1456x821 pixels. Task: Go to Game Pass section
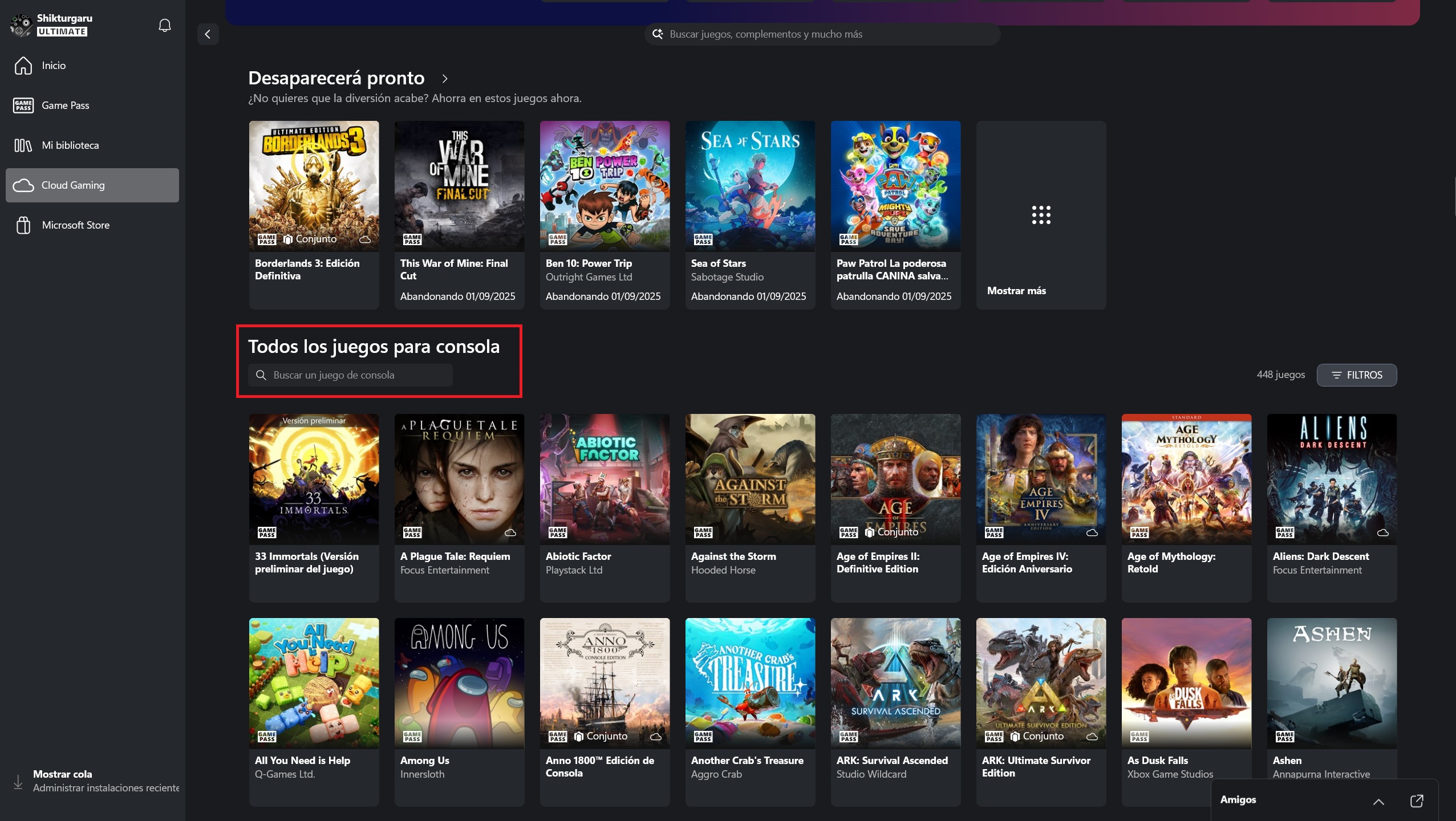(65, 105)
